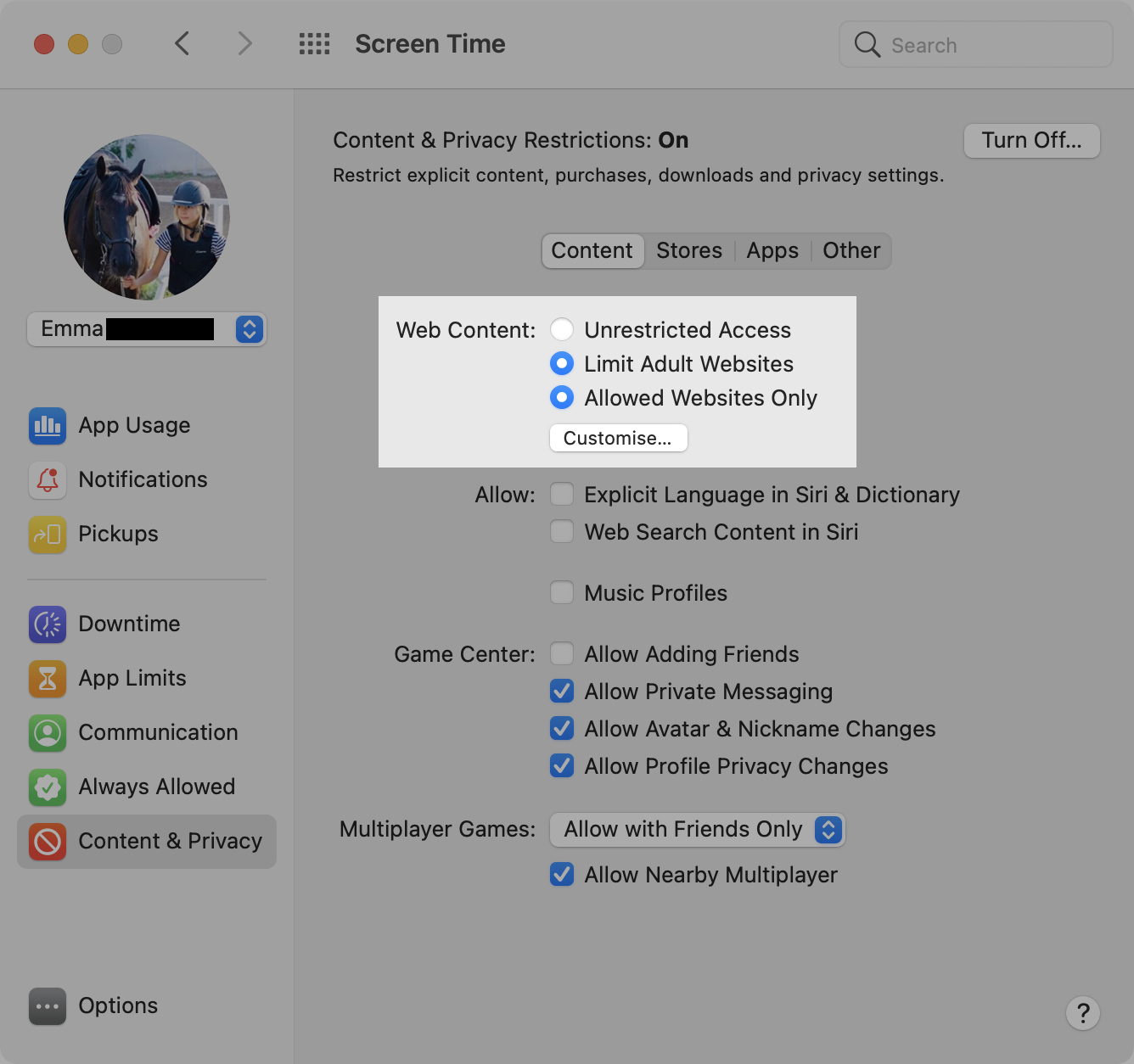Viewport: 1134px width, 1064px height.
Task: Select the Content & Privacy prohibited icon
Action: click(48, 841)
